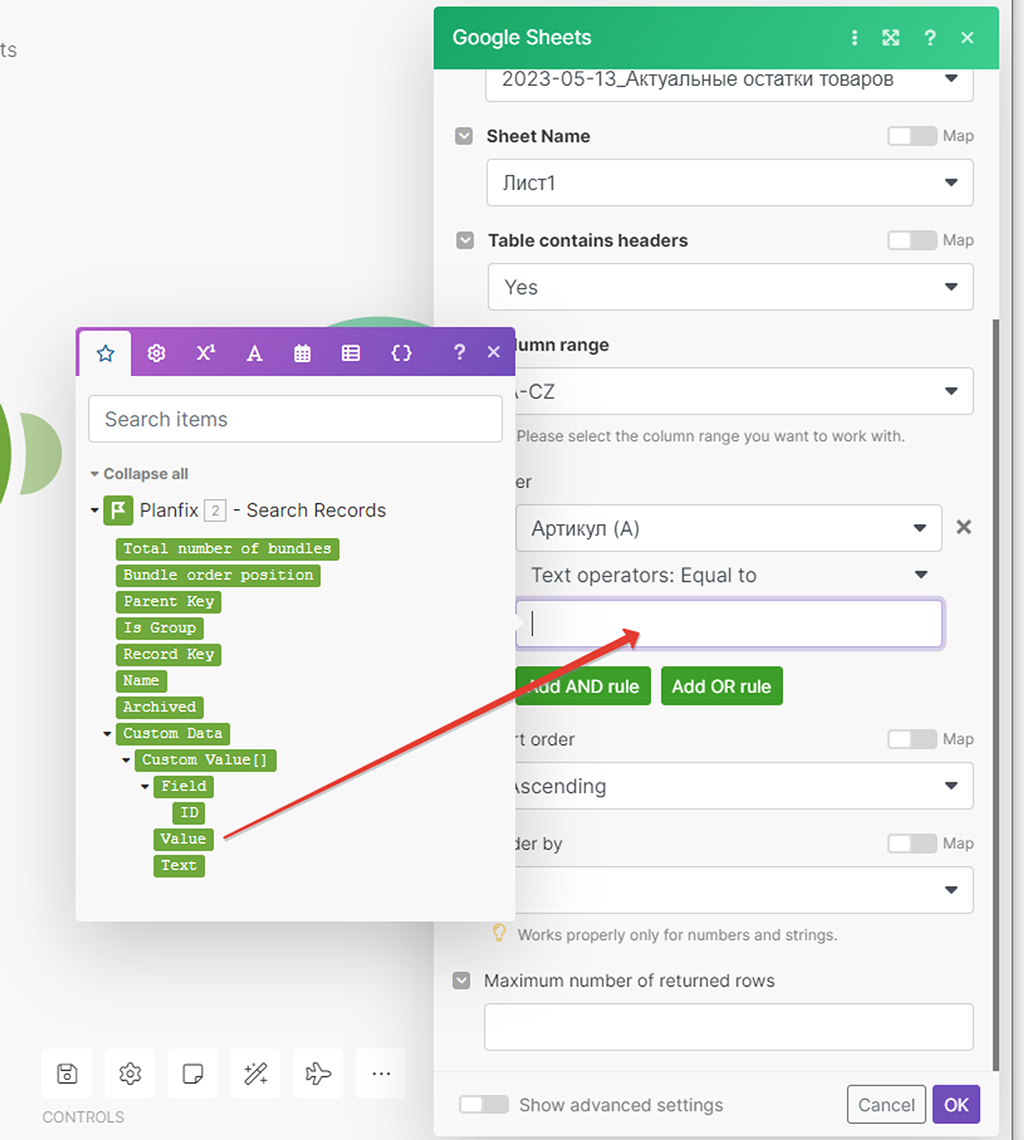Open more controls via the three dots
This screenshot has width=1024, height=1140.
tap(381, 1073)
